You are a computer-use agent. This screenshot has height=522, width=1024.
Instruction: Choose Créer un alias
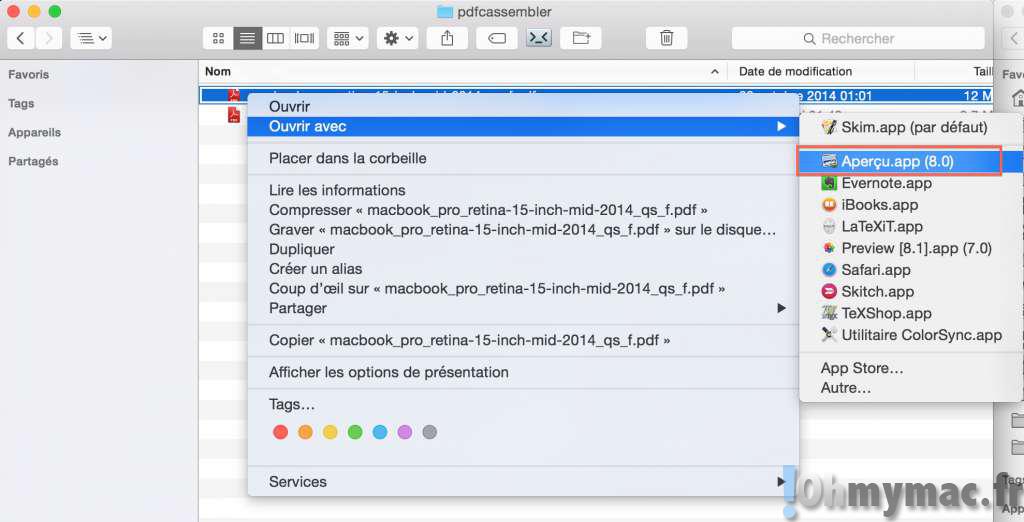(523, 269)
